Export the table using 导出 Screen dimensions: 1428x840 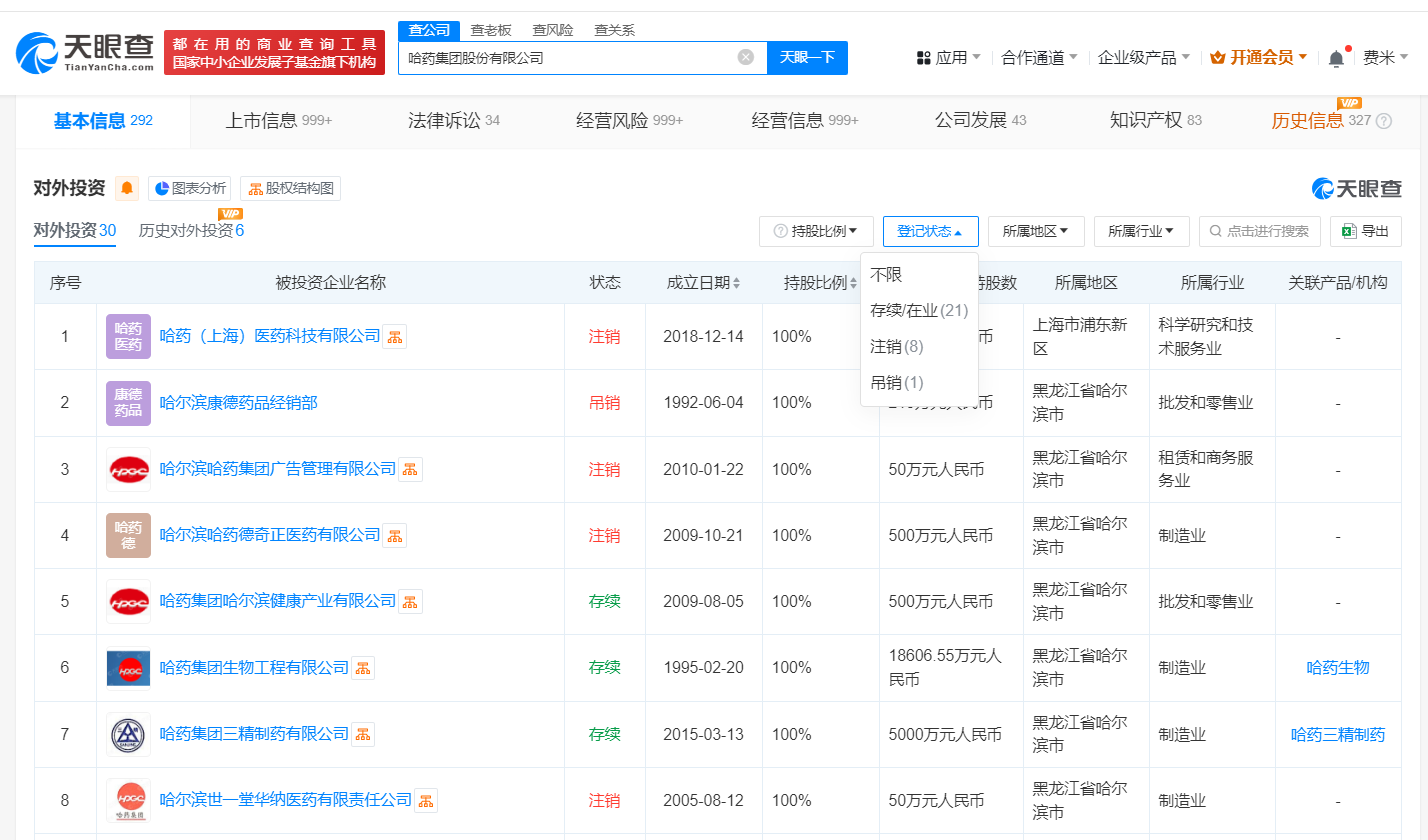click(x=1365, y=231)
